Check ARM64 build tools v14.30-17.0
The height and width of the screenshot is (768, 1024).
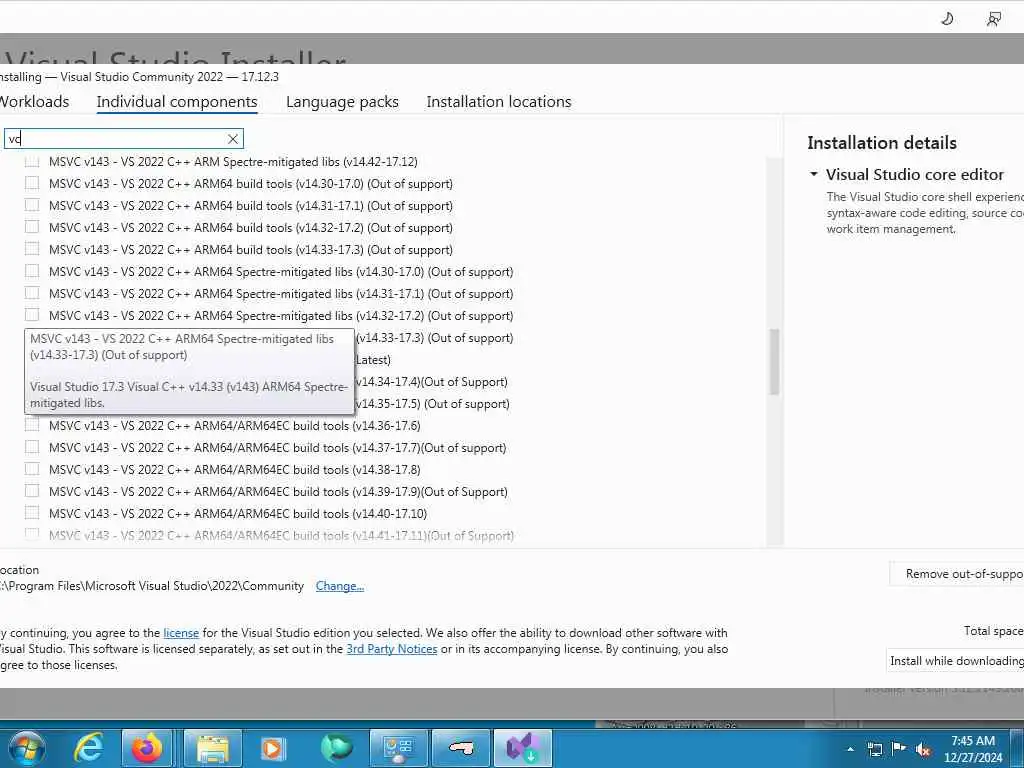[x=32, y=183]
